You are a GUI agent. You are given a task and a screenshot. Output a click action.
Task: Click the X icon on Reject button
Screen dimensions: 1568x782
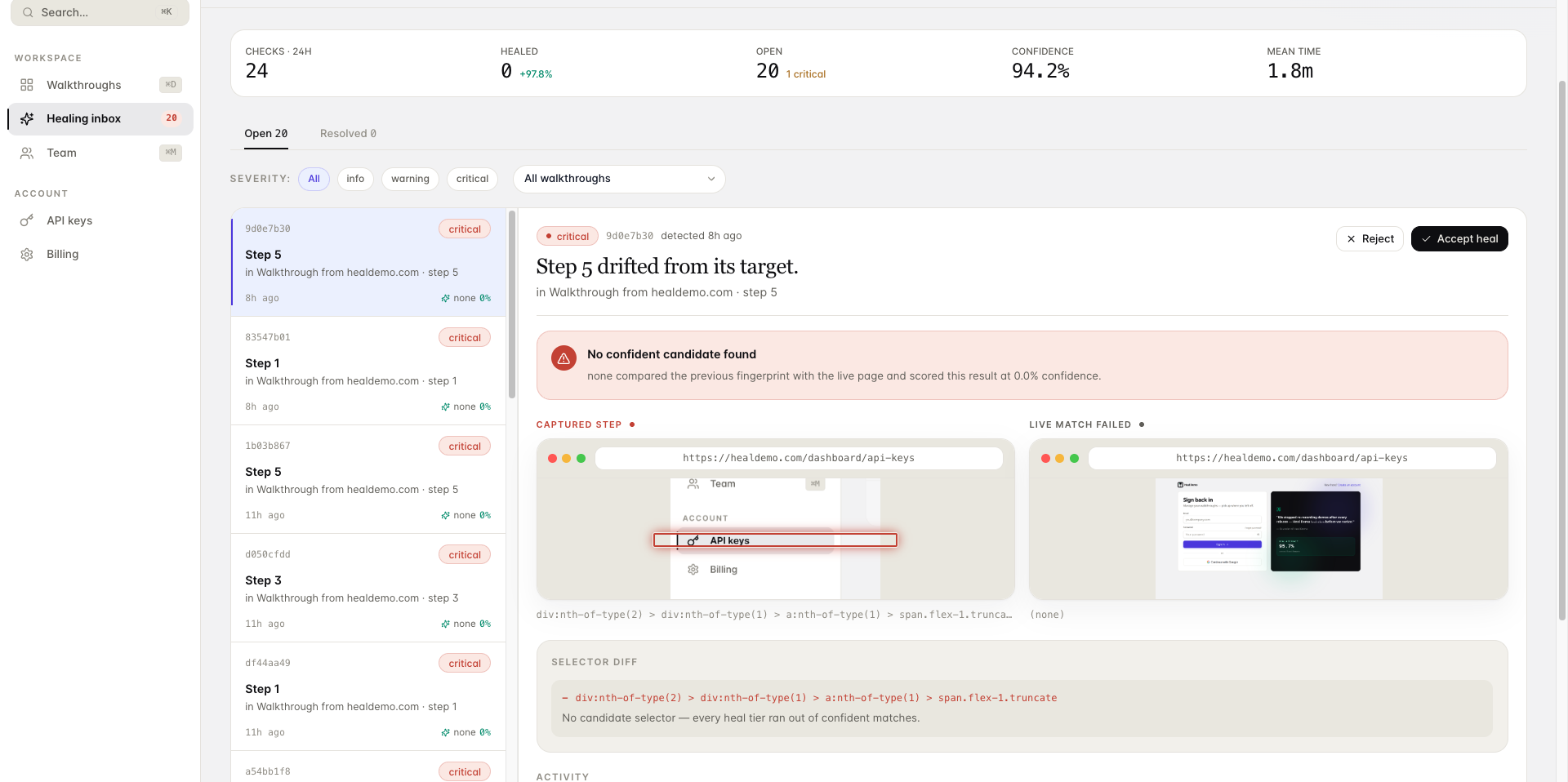click(x=1352, y=238)
